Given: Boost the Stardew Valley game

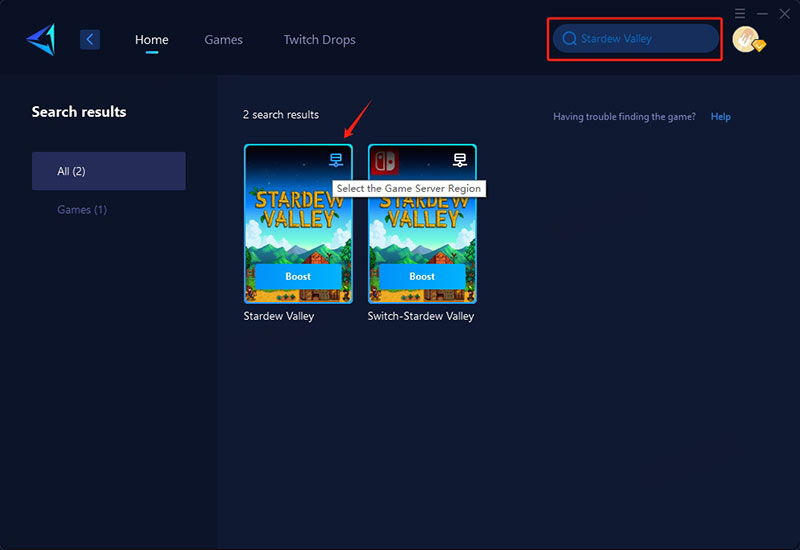Looking at the screenshot, I should click(x=298, y=277).
